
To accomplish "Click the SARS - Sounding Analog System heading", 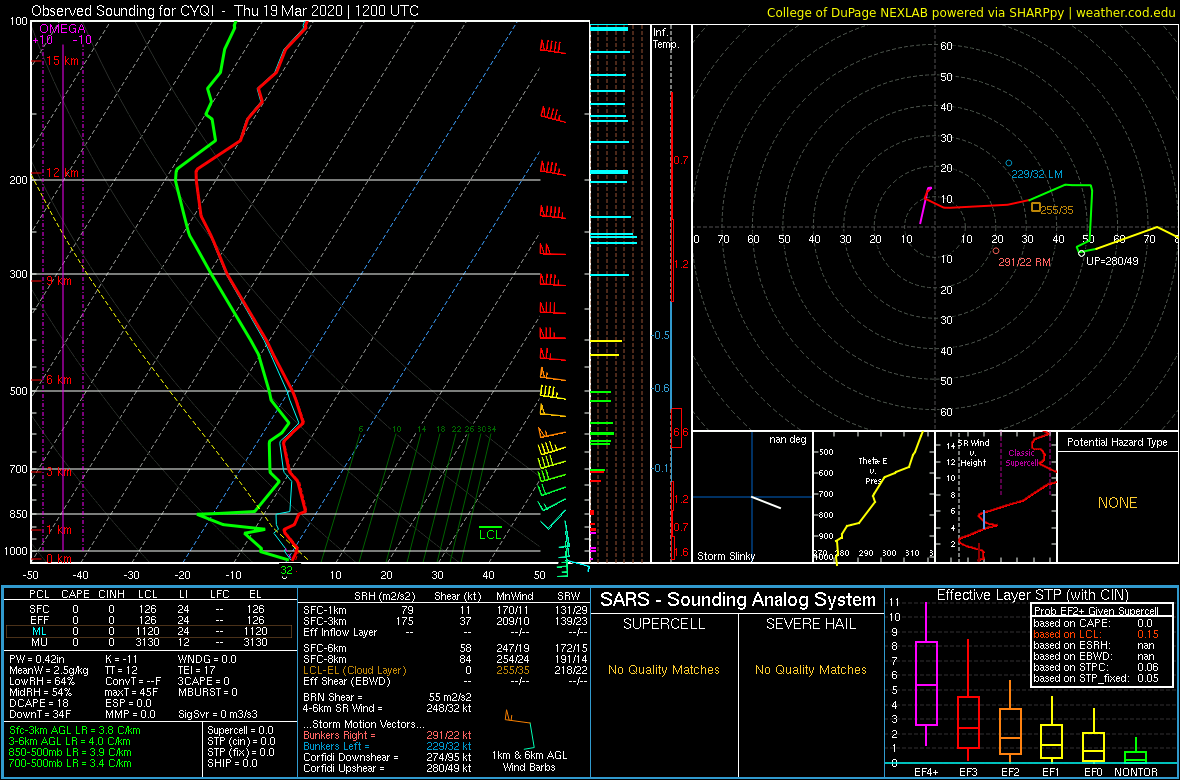I will pos(738,600).
